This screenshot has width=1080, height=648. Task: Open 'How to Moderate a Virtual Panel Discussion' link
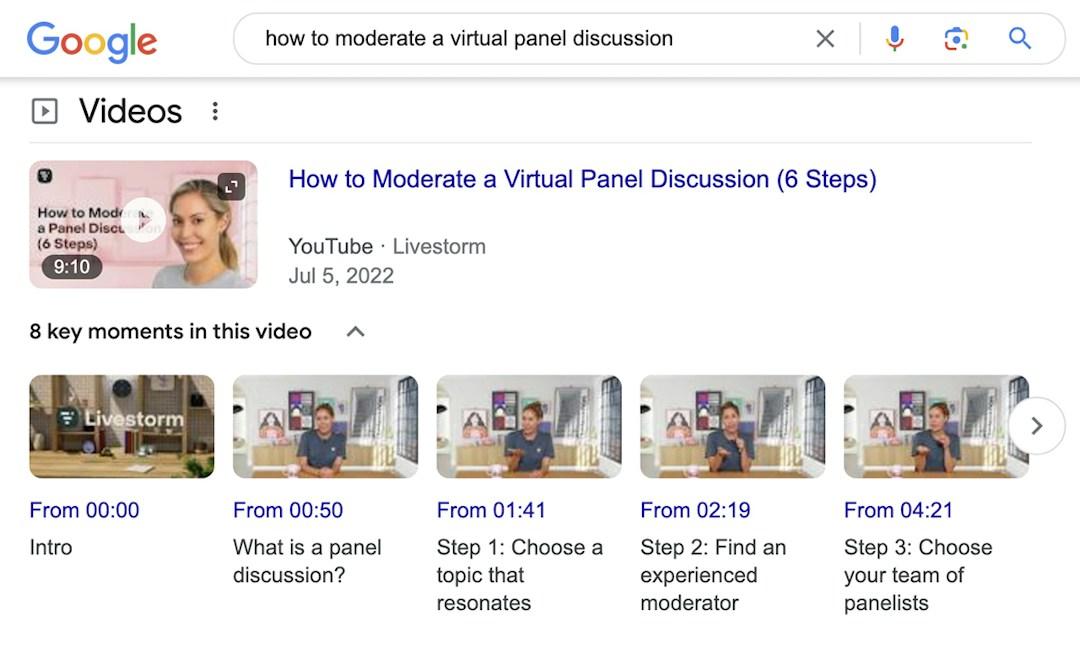click(x=582, y=179)
